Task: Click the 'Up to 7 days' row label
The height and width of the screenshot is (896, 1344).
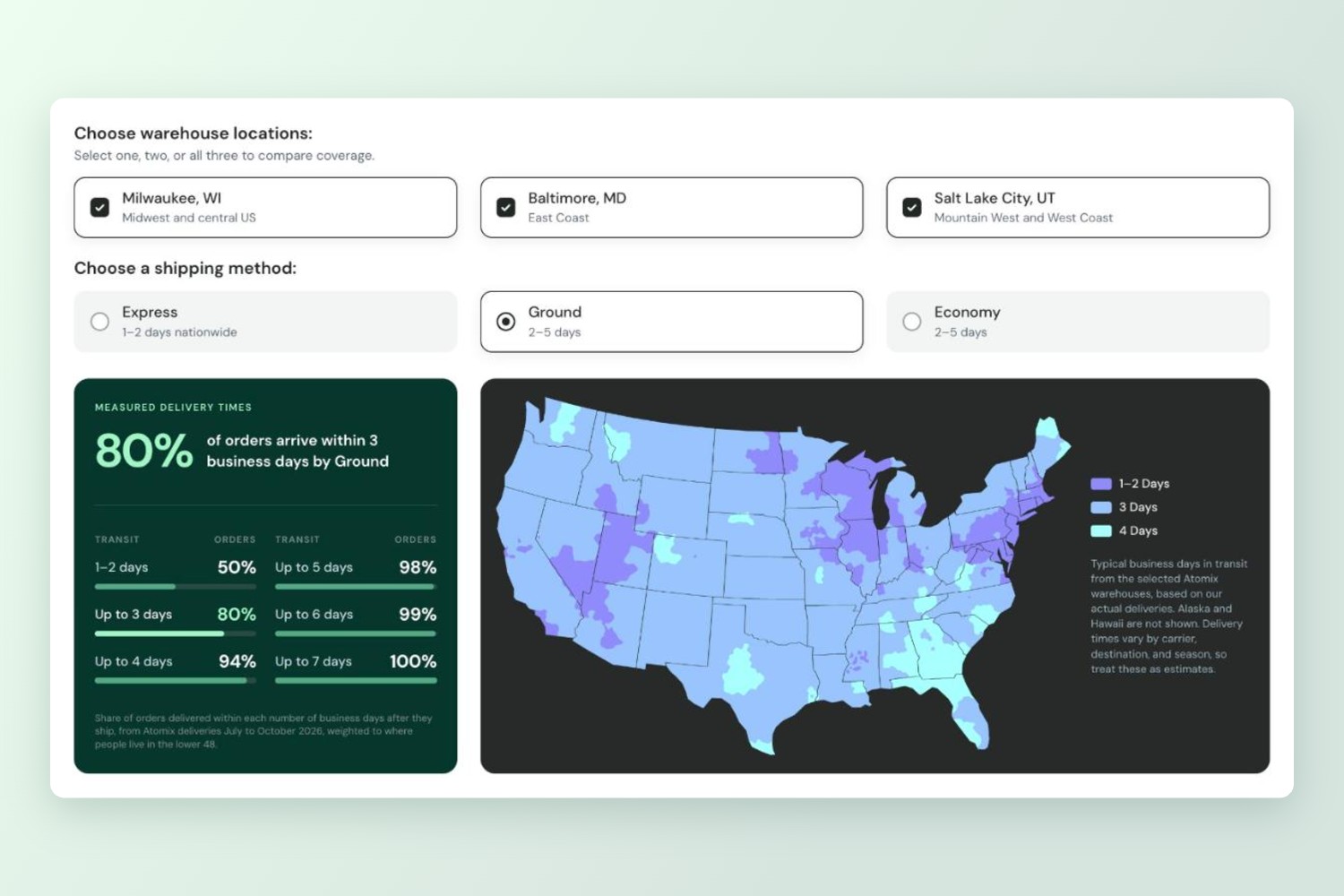Action: [x=314, y=661]
